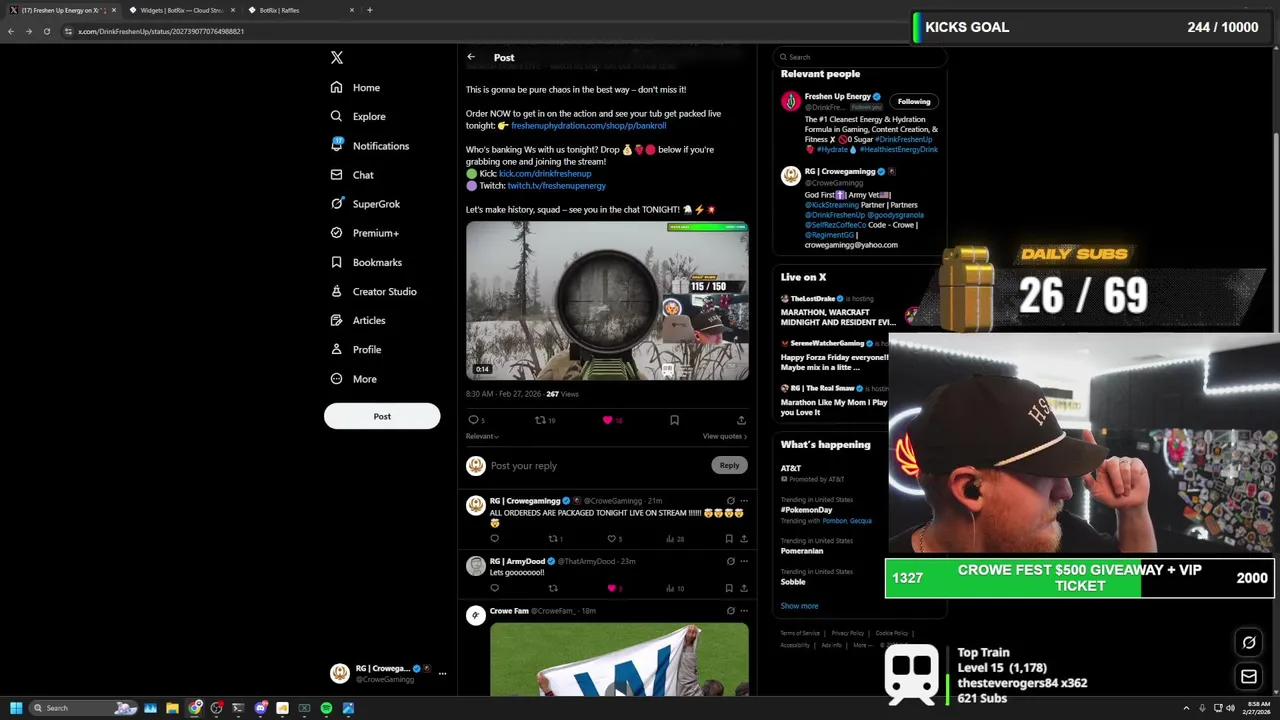This screenshot has width=1280, height=720.
Task: Open more options on ArmyDood's reply
Action: point(743,561)
